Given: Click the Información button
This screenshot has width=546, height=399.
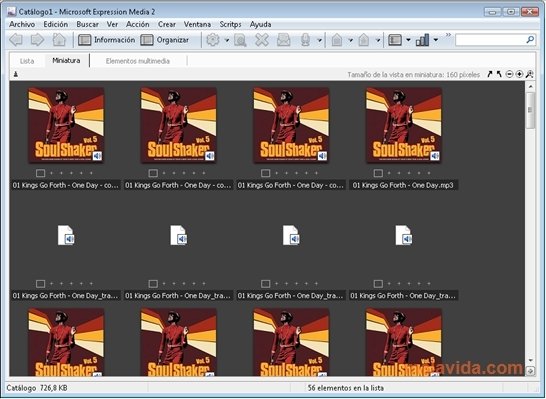Looking at the screenshot, I should (107, 40).
